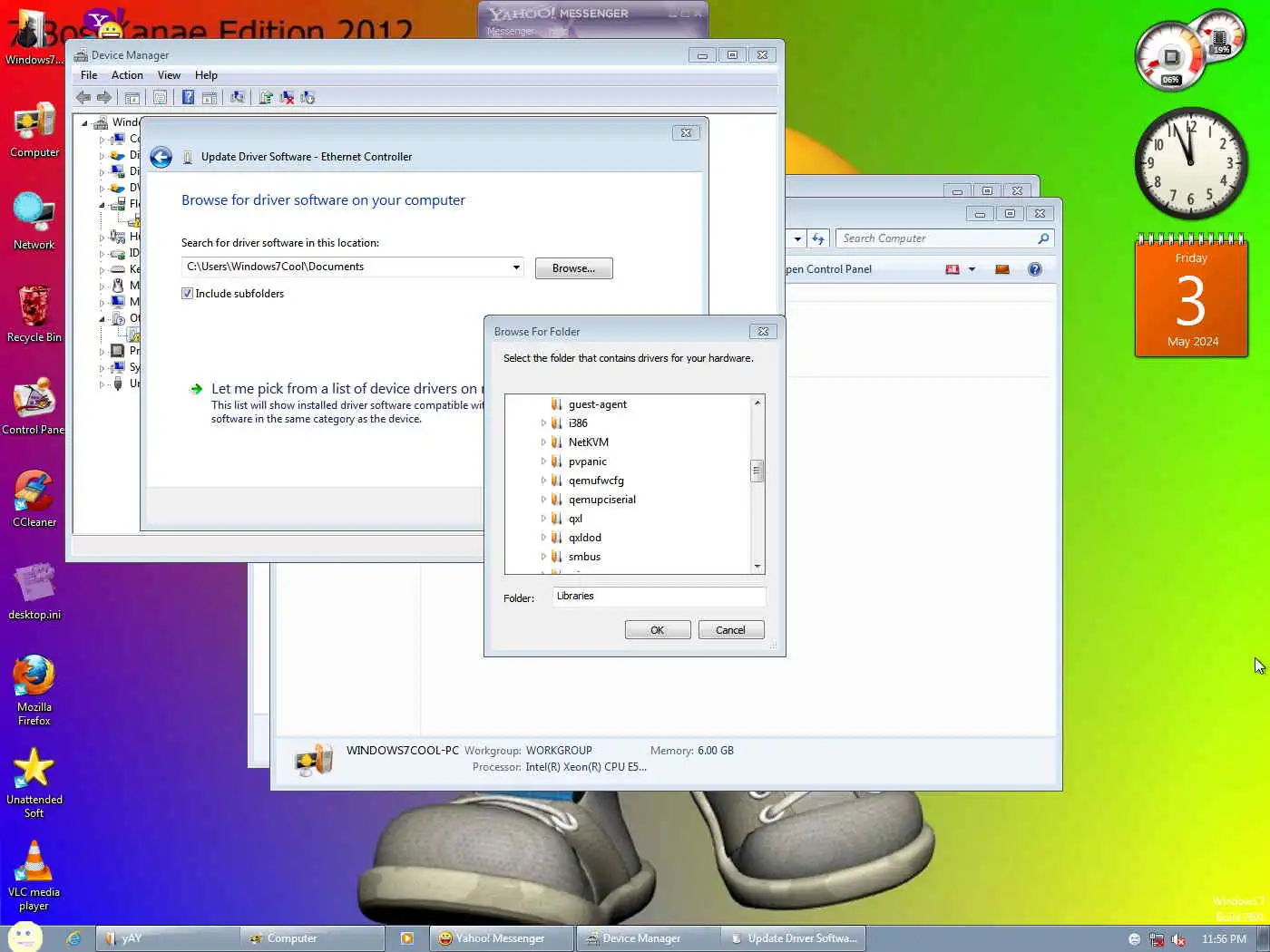Expand the smbus folder node

coord(543,557)
